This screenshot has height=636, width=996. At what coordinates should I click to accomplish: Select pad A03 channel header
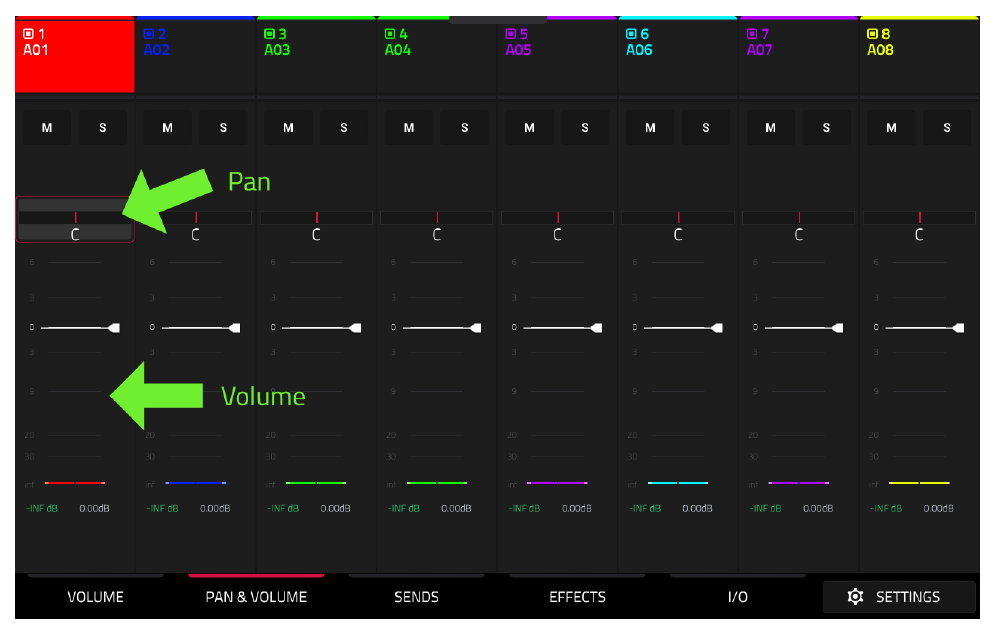316,55
